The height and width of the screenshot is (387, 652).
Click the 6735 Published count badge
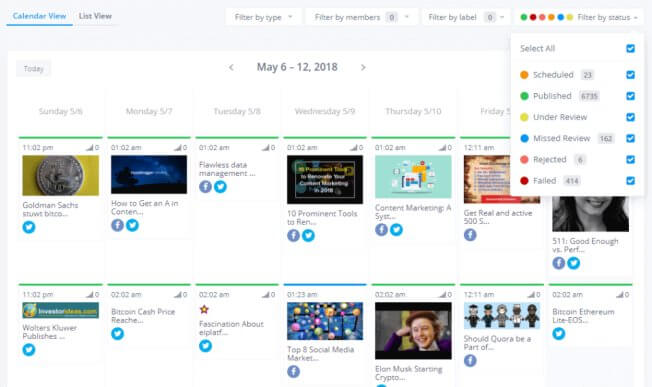click(589, 96)
